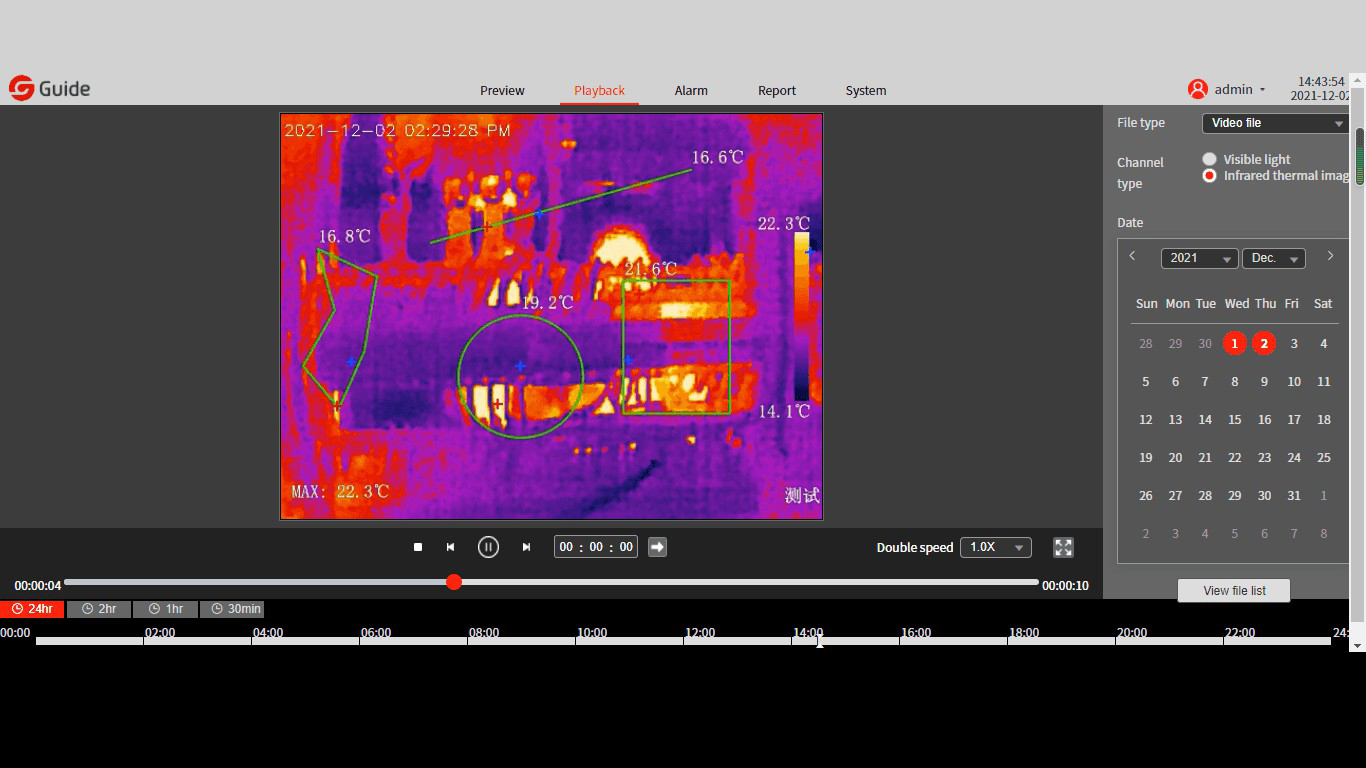Viewport: 1366px width, 768px height.
Task: Go to previous month in calendar
Action: pos(1132,256)
